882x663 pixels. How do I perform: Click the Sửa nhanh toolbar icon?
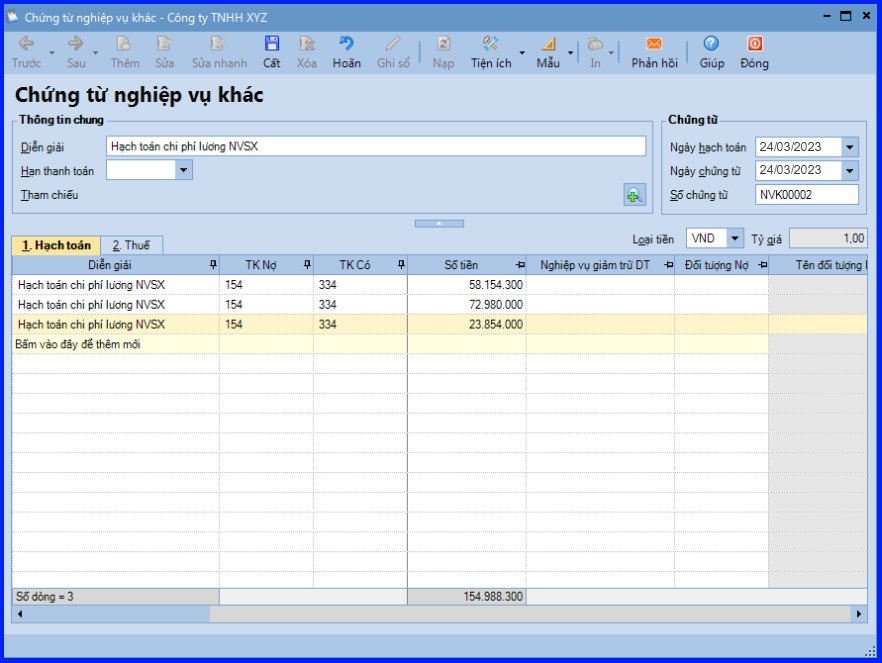click(218, 44)
